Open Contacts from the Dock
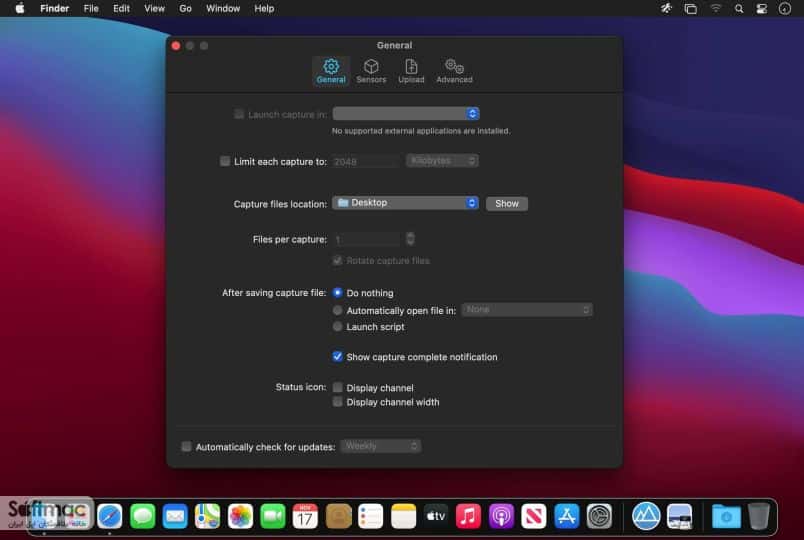Viewport: 804px width, 540px height. click(338, 516)
